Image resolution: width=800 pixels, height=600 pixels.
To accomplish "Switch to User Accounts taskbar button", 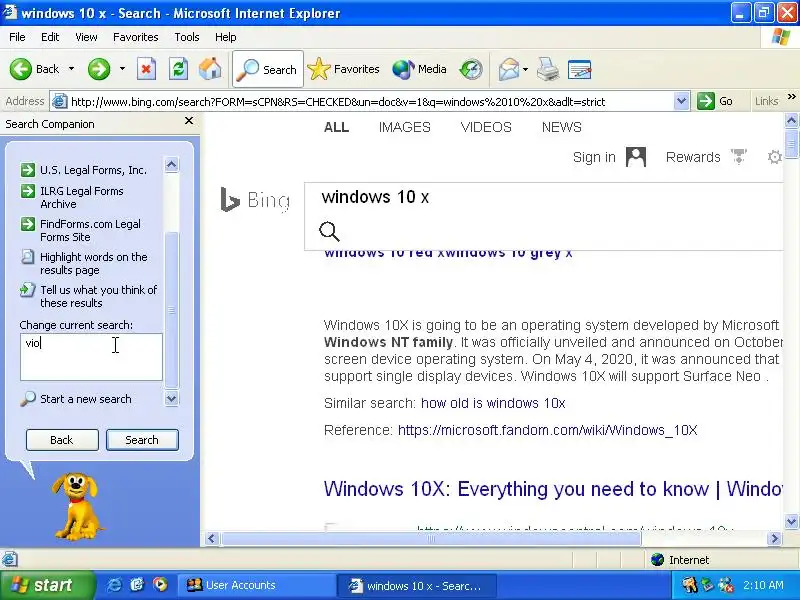I will (x=256, y=585).
